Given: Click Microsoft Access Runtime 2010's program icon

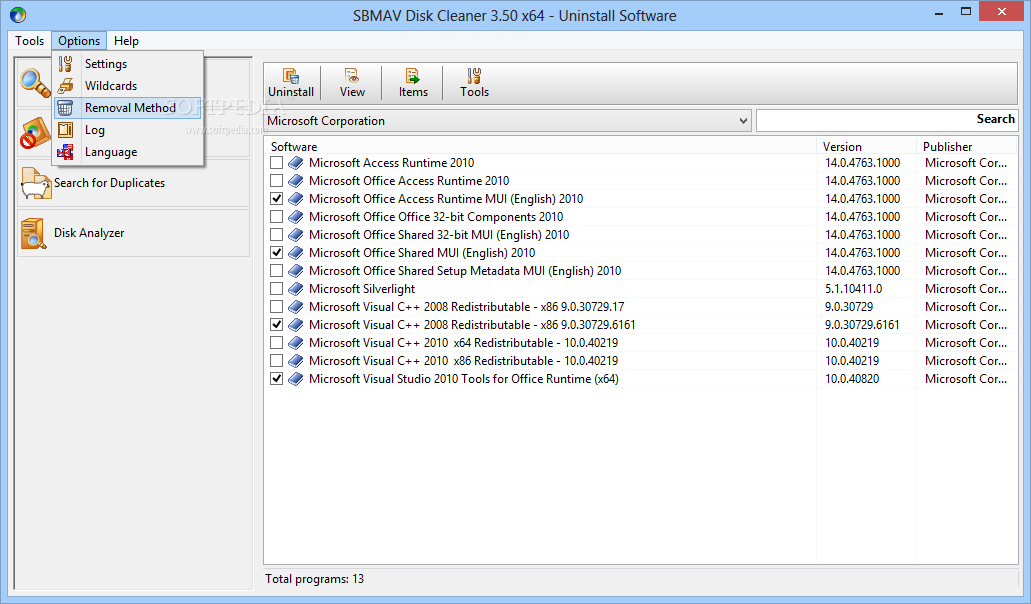Looking at the screenshot, I should click(x=296, y=162).
